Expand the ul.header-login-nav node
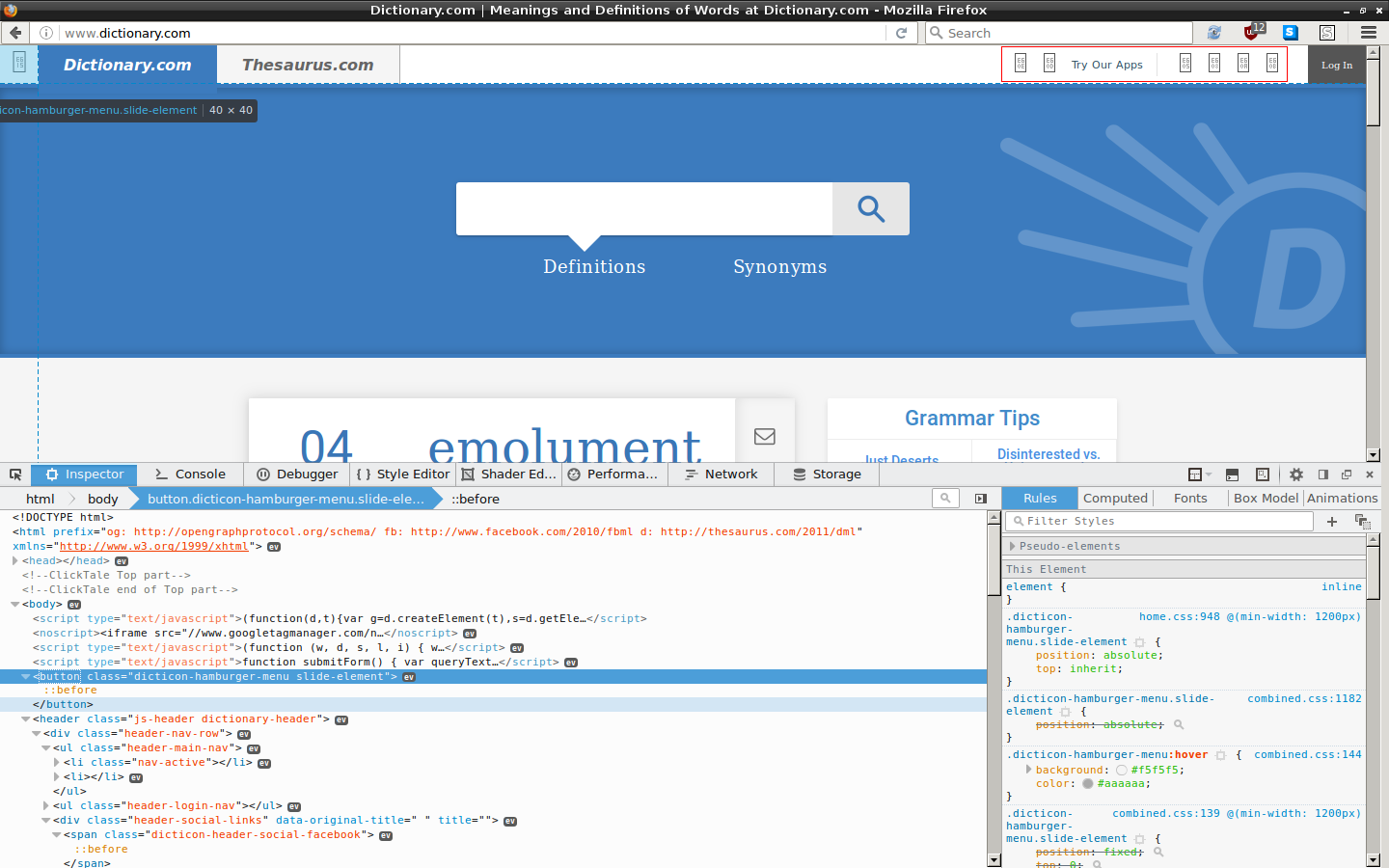 46,806
